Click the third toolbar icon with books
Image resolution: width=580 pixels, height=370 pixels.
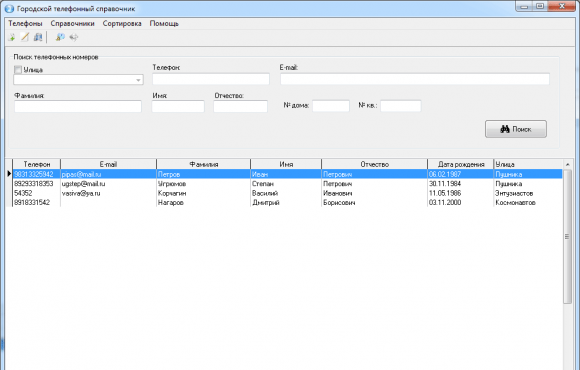pos(38,37)
